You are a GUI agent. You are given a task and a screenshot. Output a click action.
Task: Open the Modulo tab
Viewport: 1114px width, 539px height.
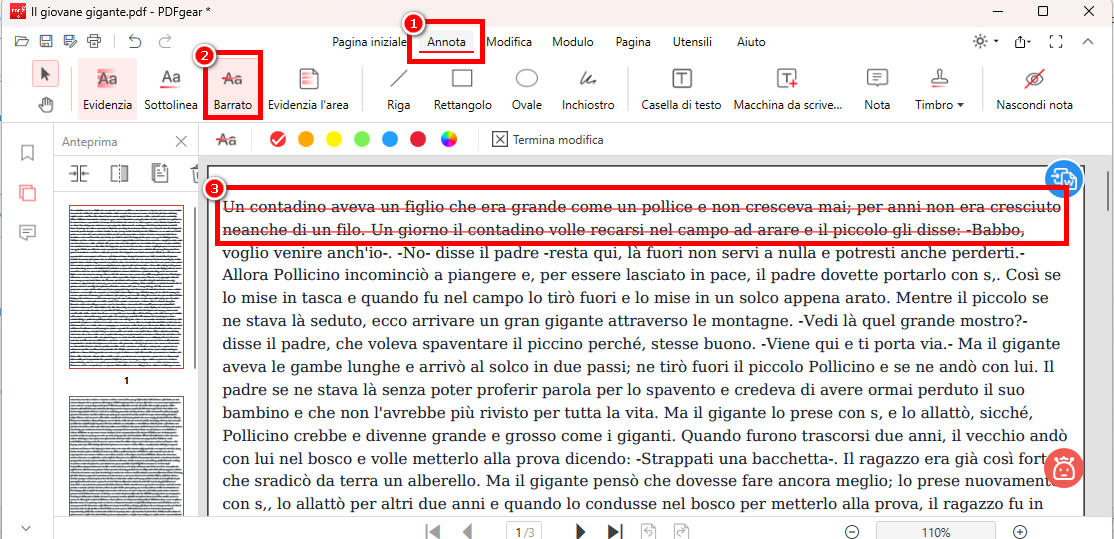click(573, 42)
